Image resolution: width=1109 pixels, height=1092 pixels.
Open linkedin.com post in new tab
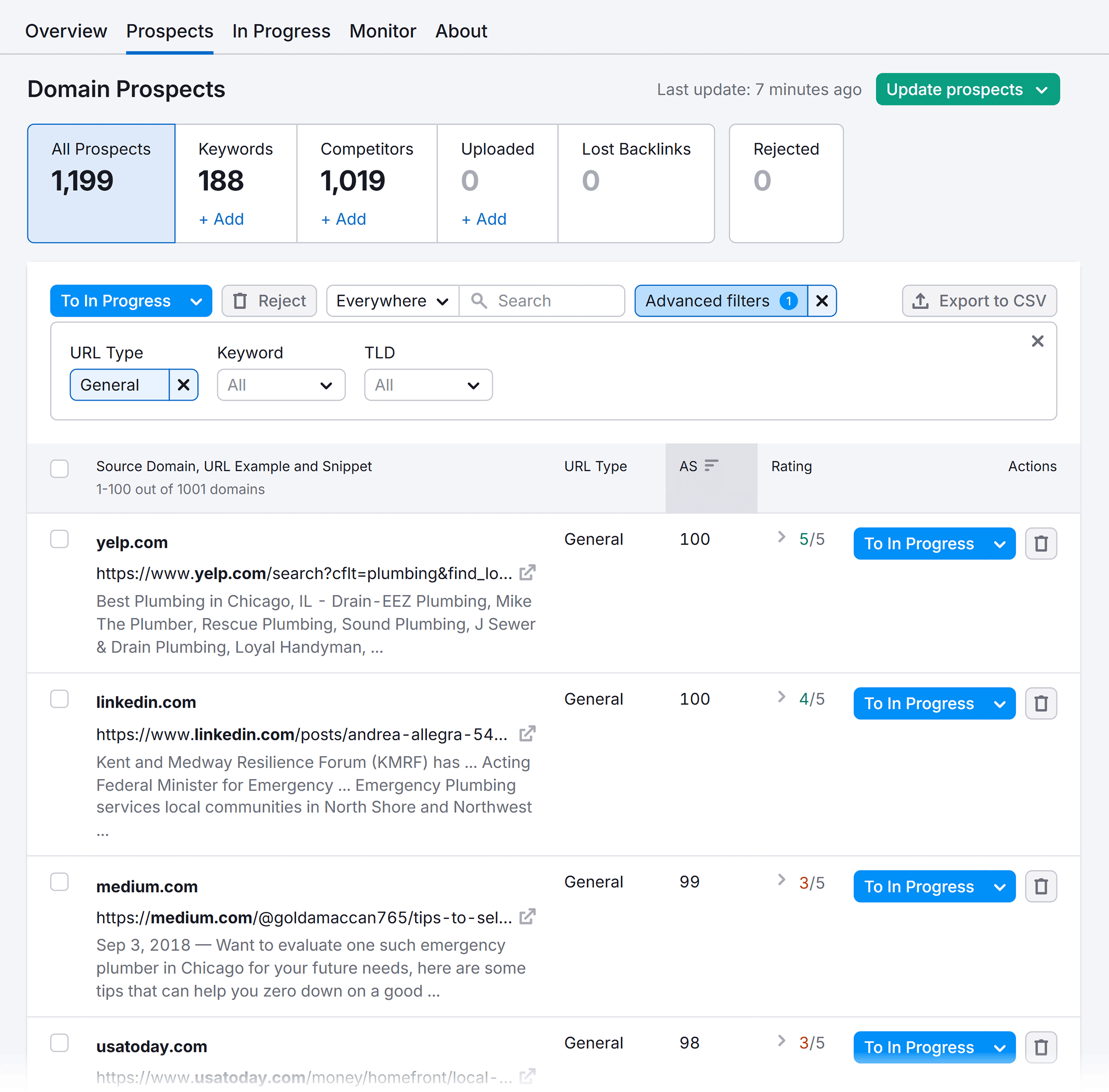pos(527,734)
